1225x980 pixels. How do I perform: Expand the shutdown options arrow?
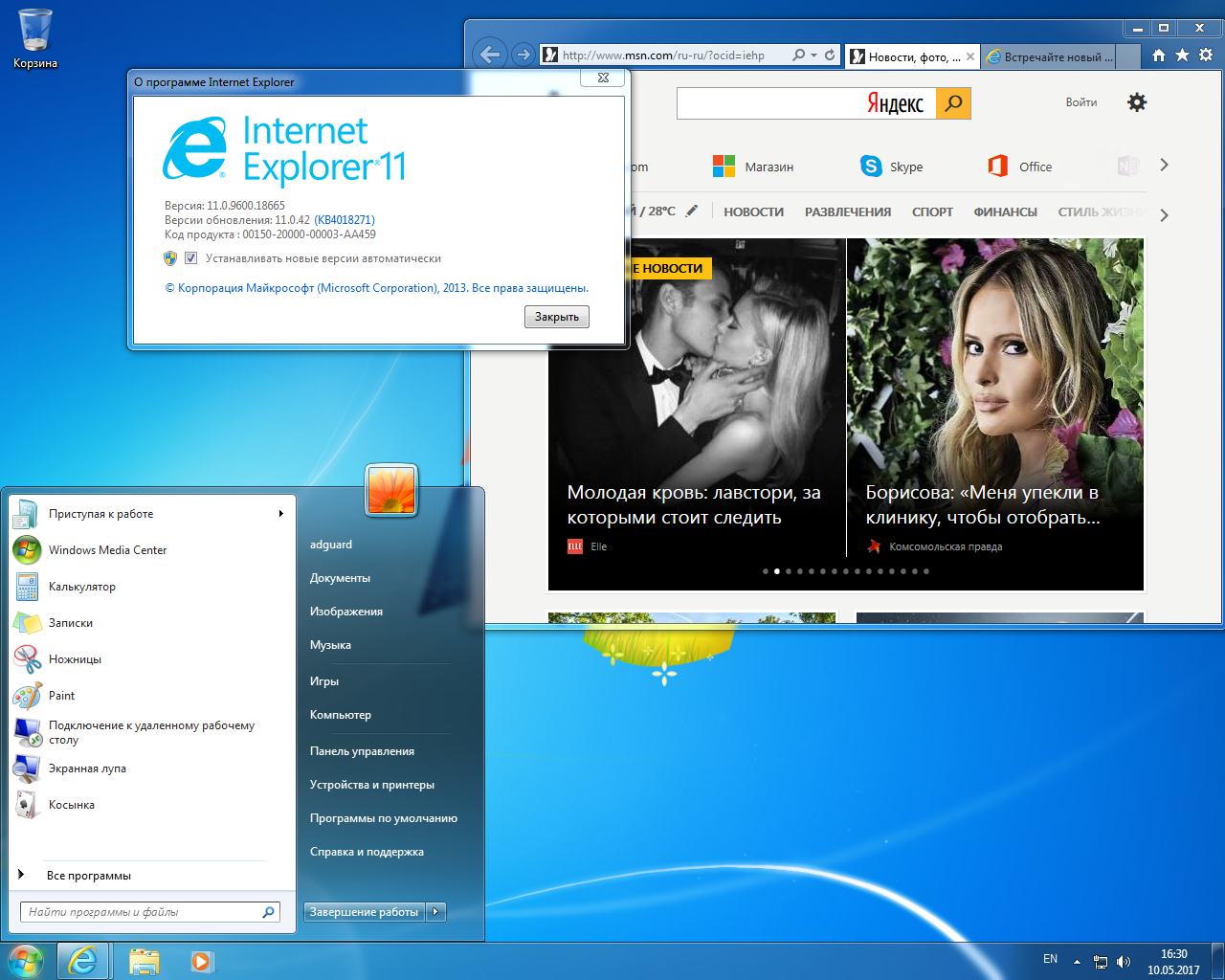point(436,912)
